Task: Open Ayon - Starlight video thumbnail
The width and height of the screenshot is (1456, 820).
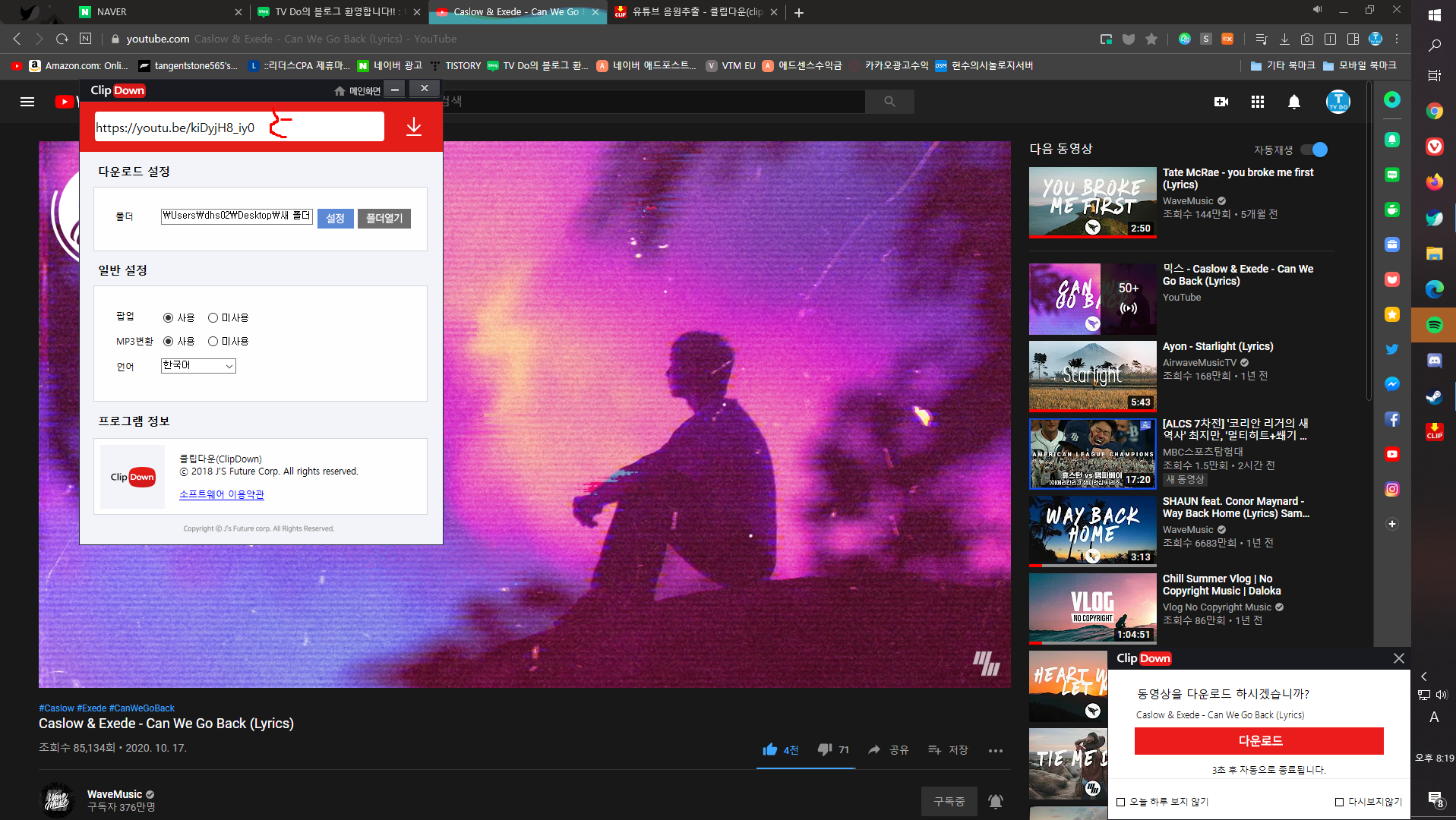Action: [x=1093, y=375]
